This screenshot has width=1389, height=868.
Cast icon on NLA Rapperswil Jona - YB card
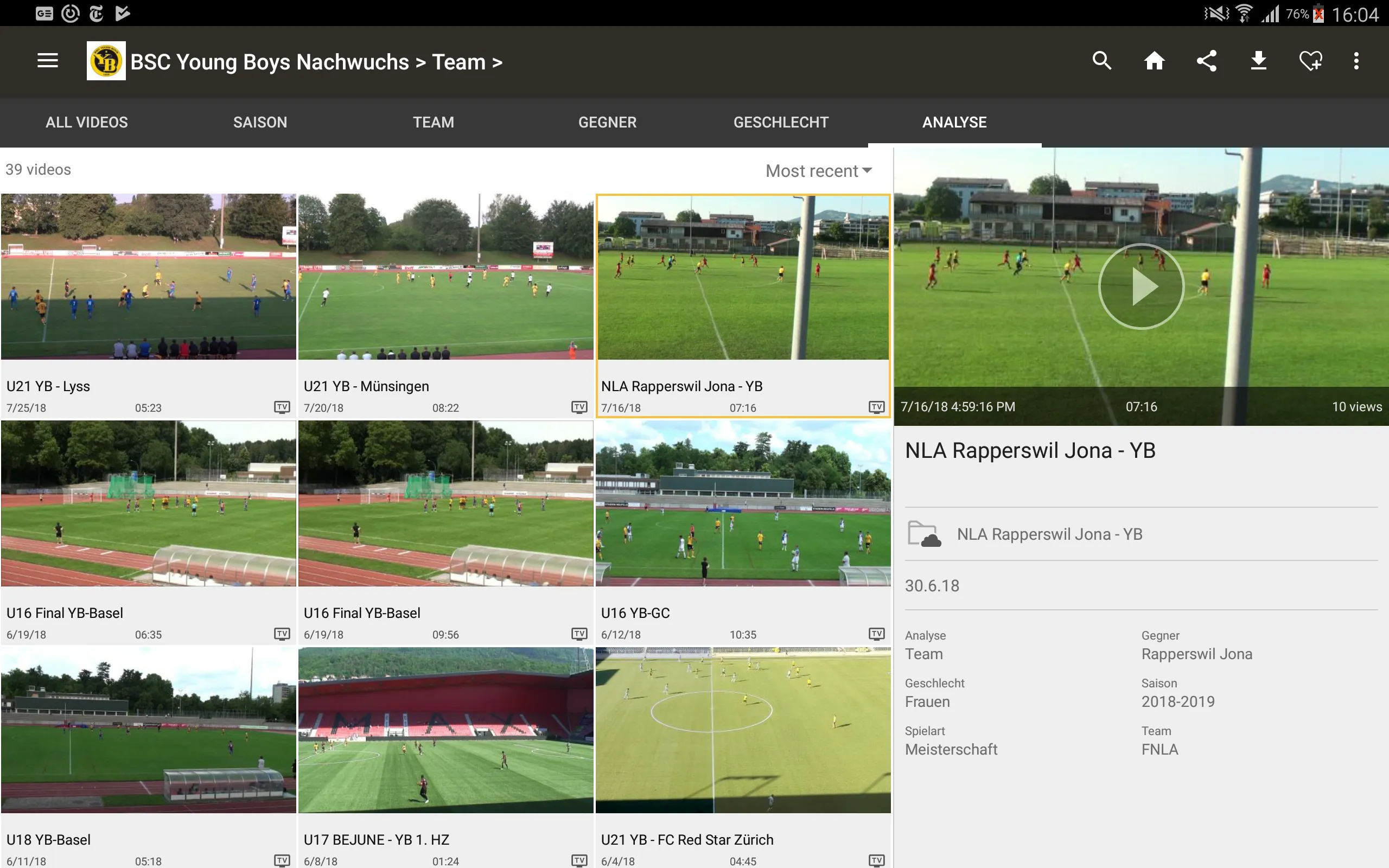(876, 407)
